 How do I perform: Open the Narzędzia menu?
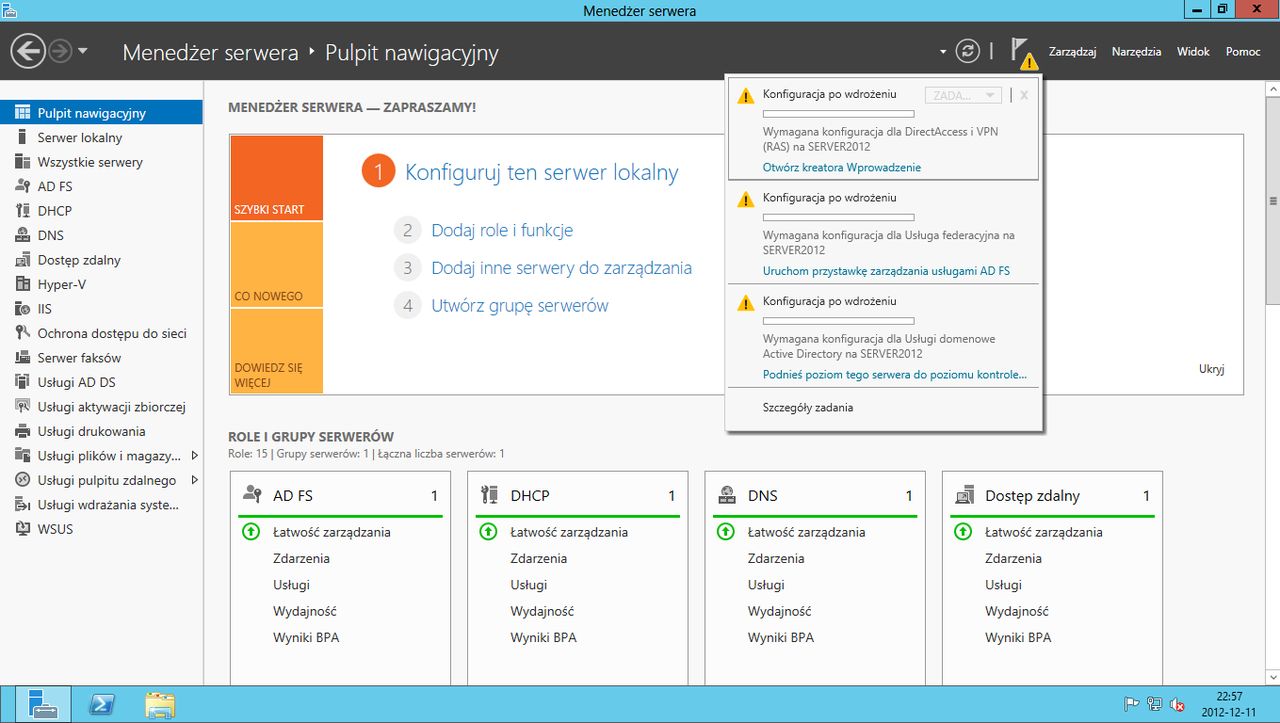(x=1136, y=51)
